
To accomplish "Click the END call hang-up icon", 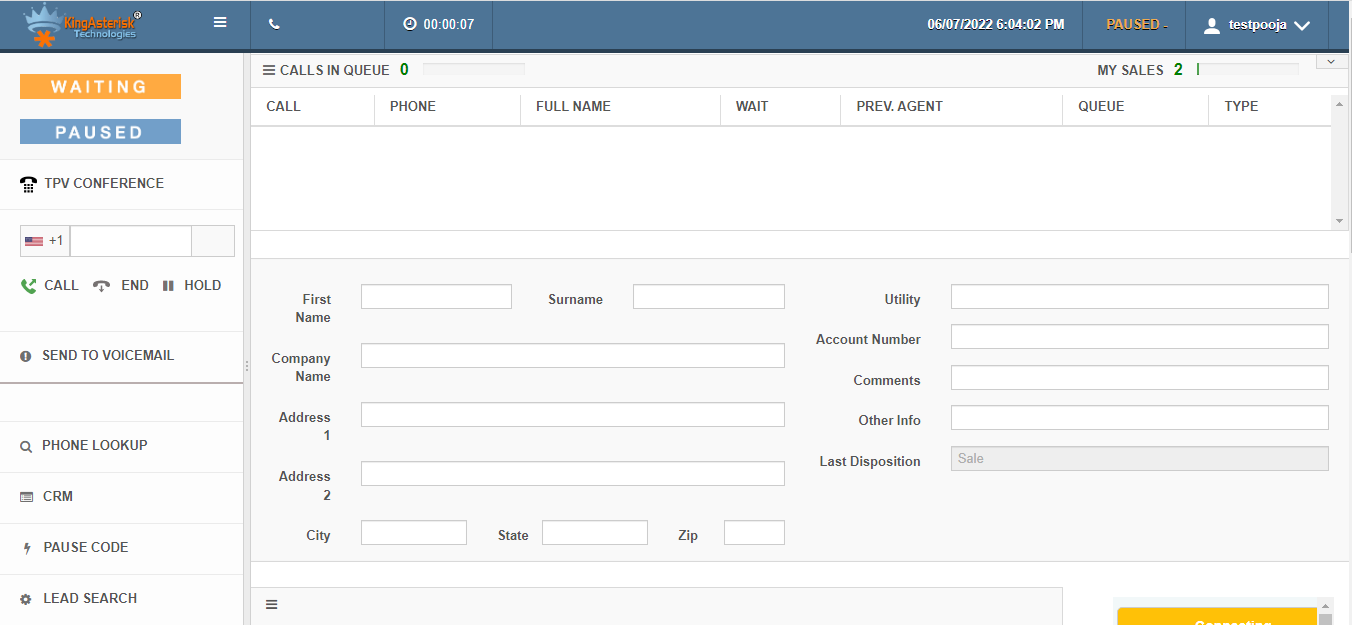I will point(101,286).
